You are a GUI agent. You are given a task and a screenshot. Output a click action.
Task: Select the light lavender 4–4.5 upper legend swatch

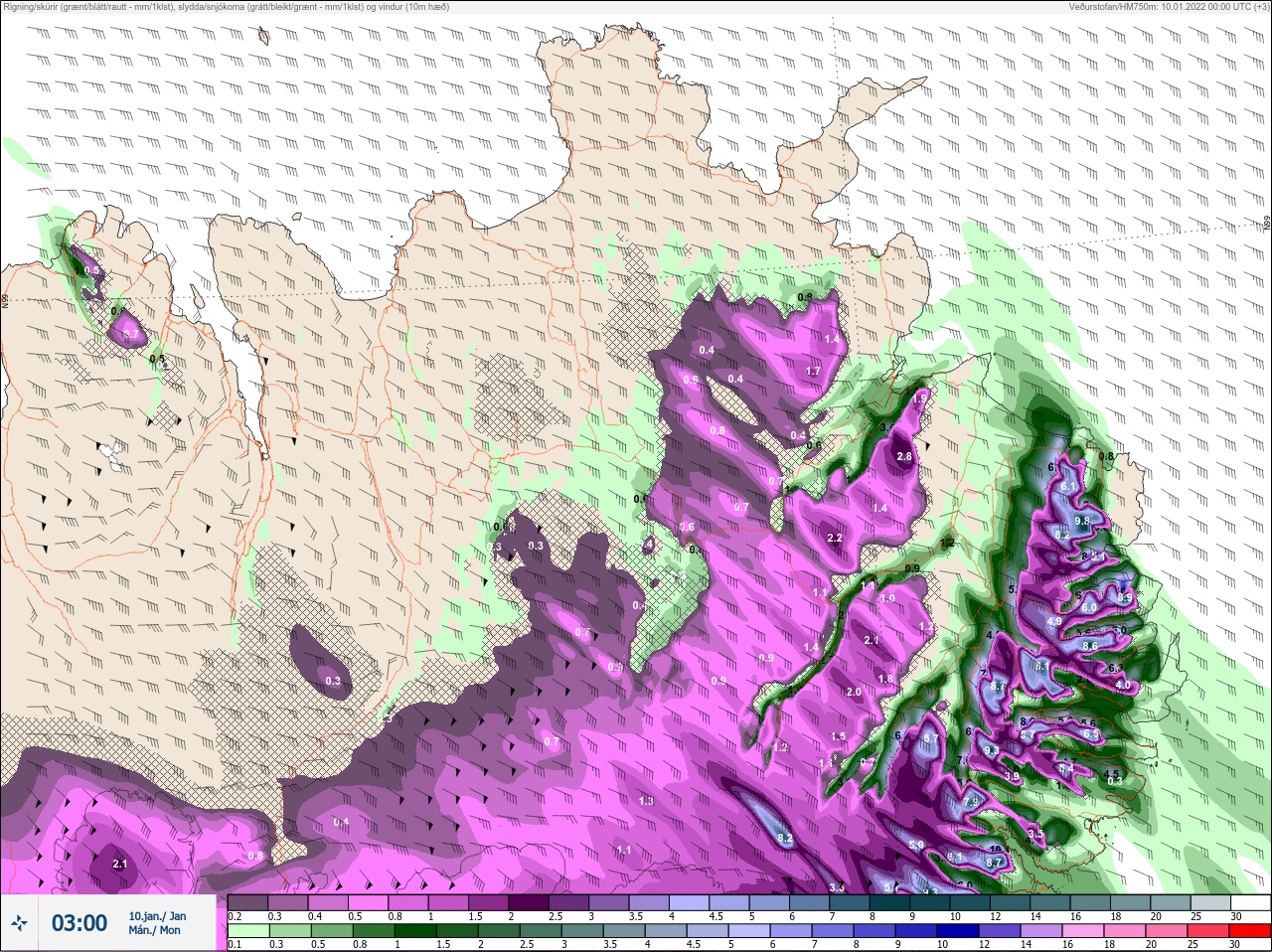coord(689,903)
